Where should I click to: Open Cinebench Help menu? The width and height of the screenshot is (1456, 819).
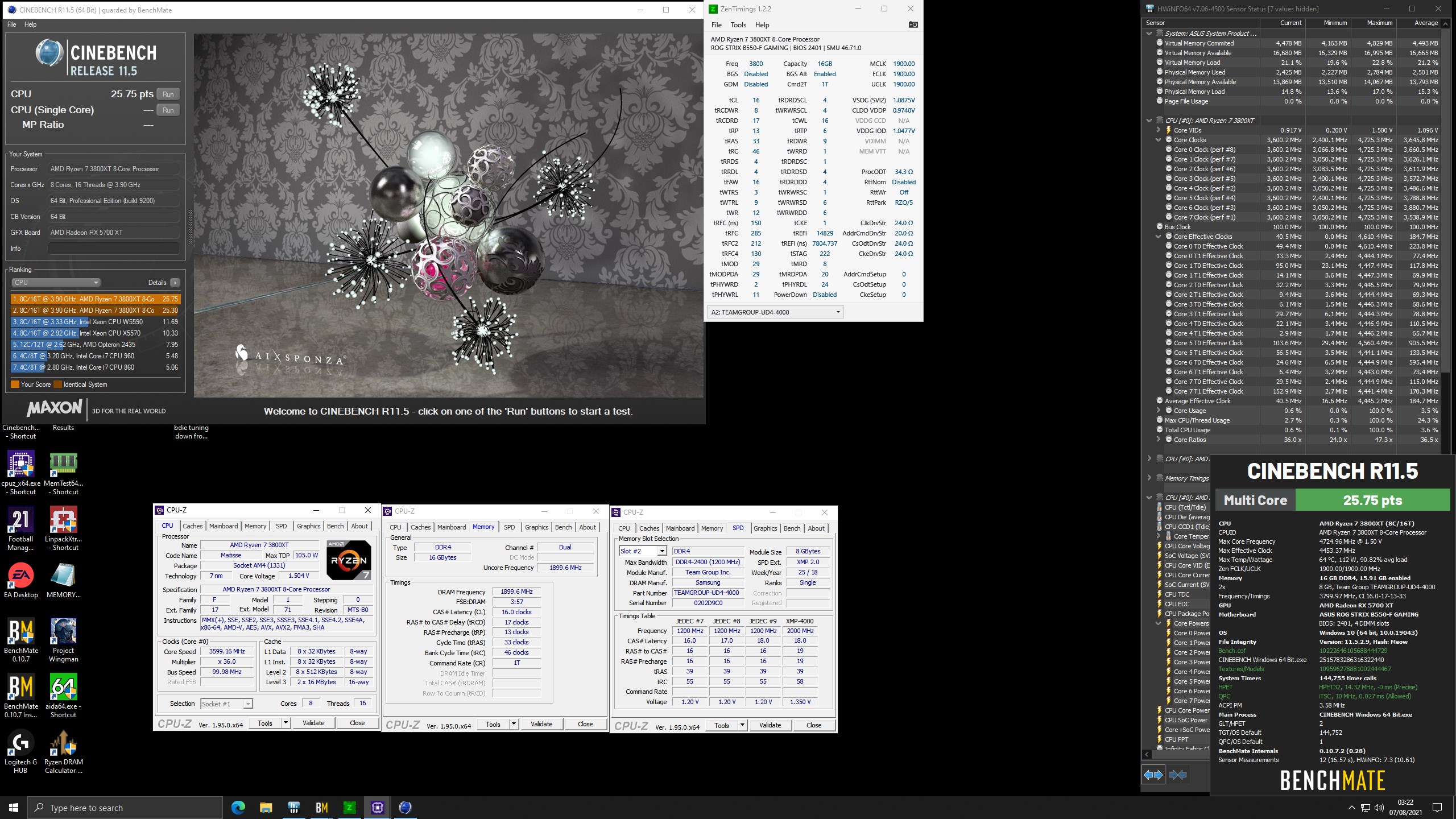click(x=31, y=24)
